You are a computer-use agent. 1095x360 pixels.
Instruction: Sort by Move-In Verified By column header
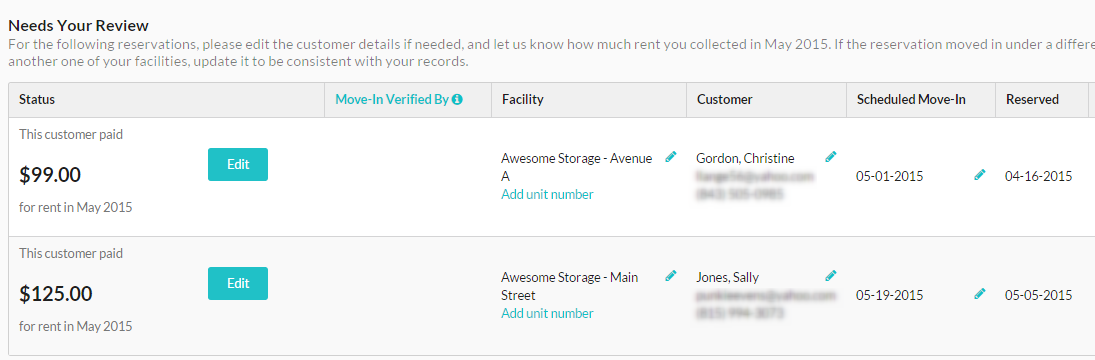(392, 100)
